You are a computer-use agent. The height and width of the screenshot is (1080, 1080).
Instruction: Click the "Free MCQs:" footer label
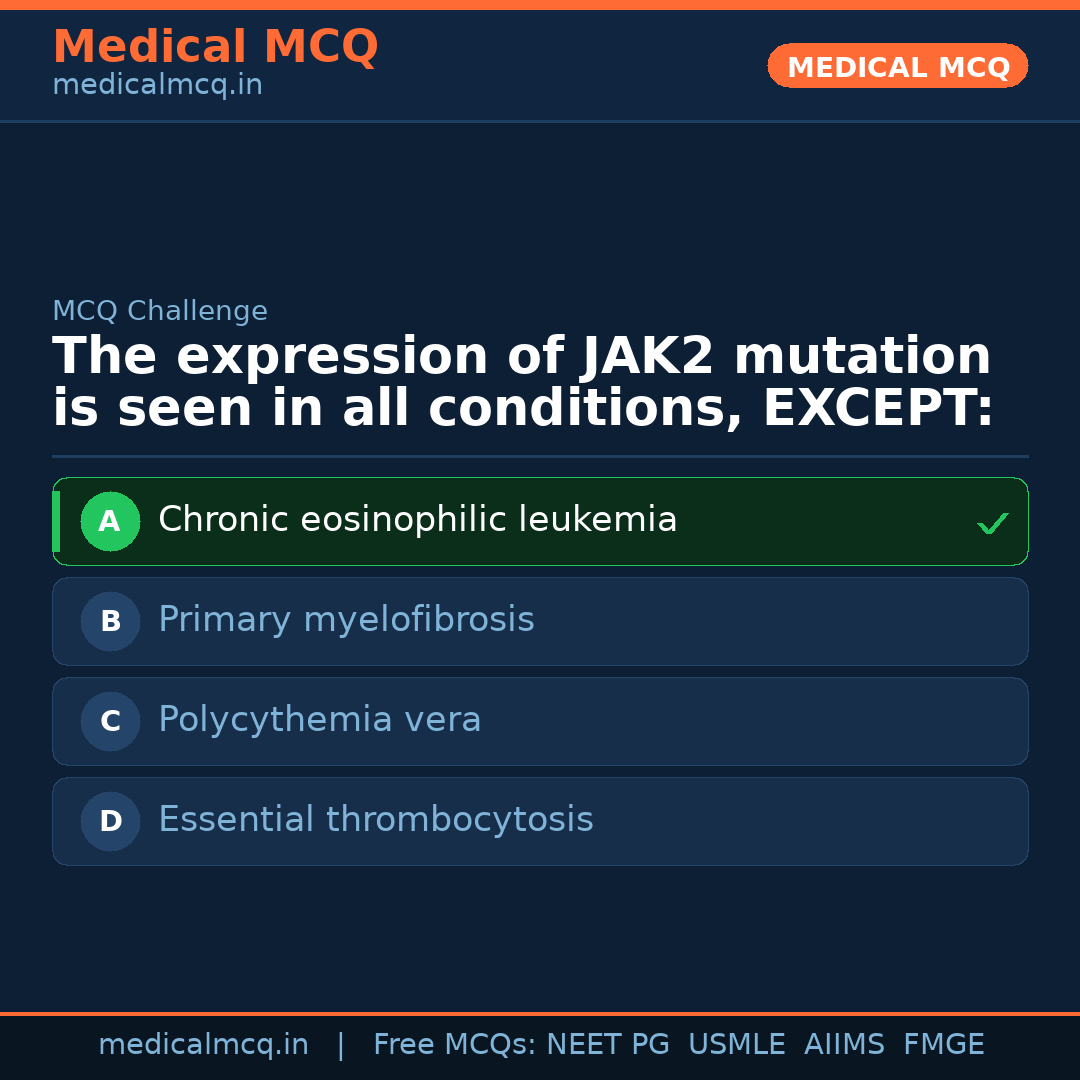(455, 1045)
